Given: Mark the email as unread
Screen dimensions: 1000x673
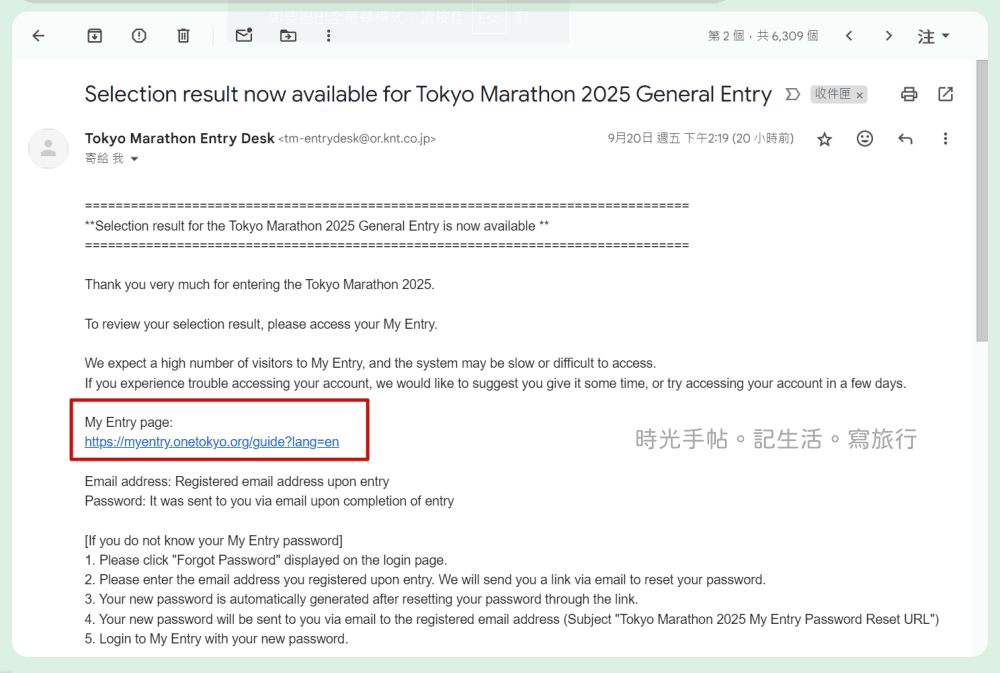Looking at the screenshot, I should 244,35.
